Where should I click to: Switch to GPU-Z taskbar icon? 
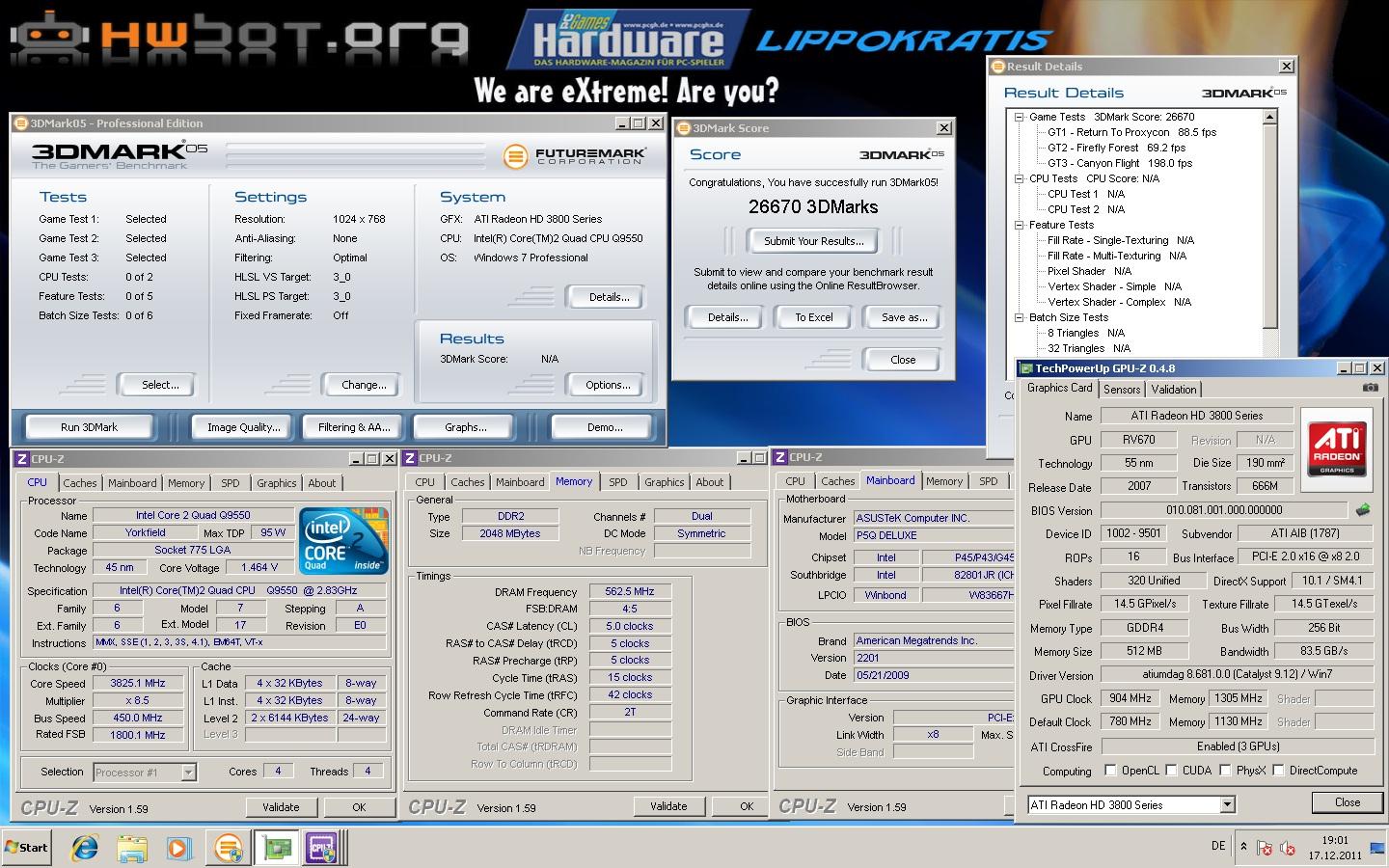coord(278,848)
